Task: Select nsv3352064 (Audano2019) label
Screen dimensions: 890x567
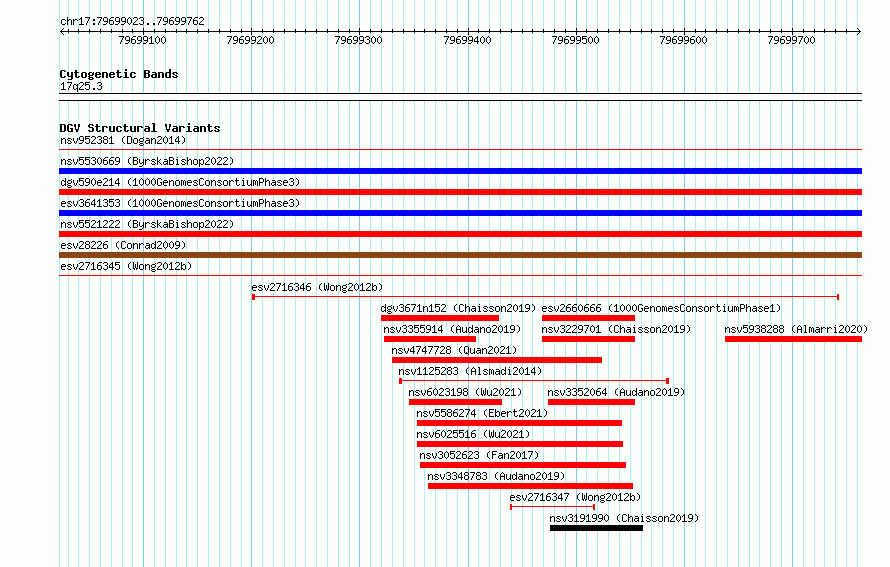Action: point(616,392)
